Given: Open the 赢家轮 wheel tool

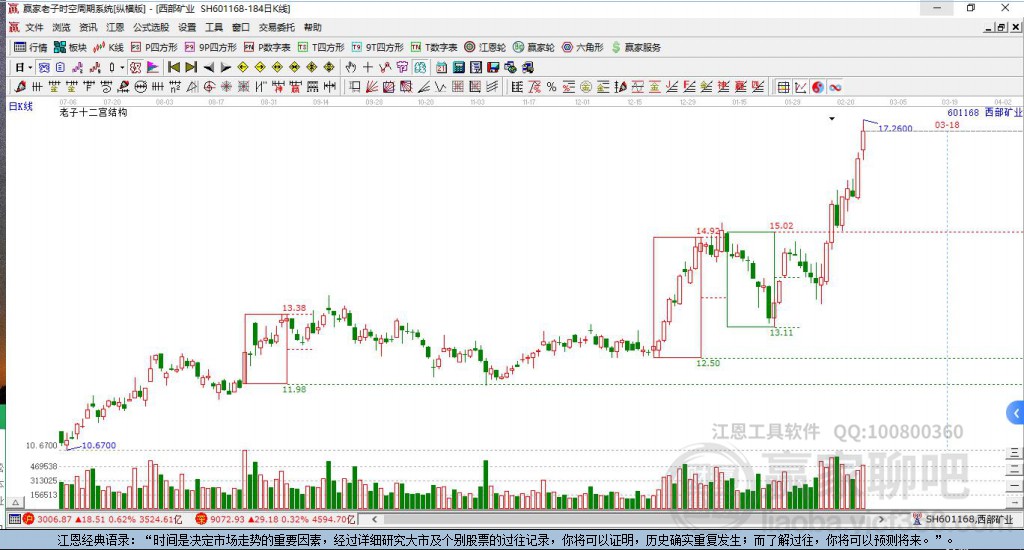Looking at the screenshot, I should 534,48.
